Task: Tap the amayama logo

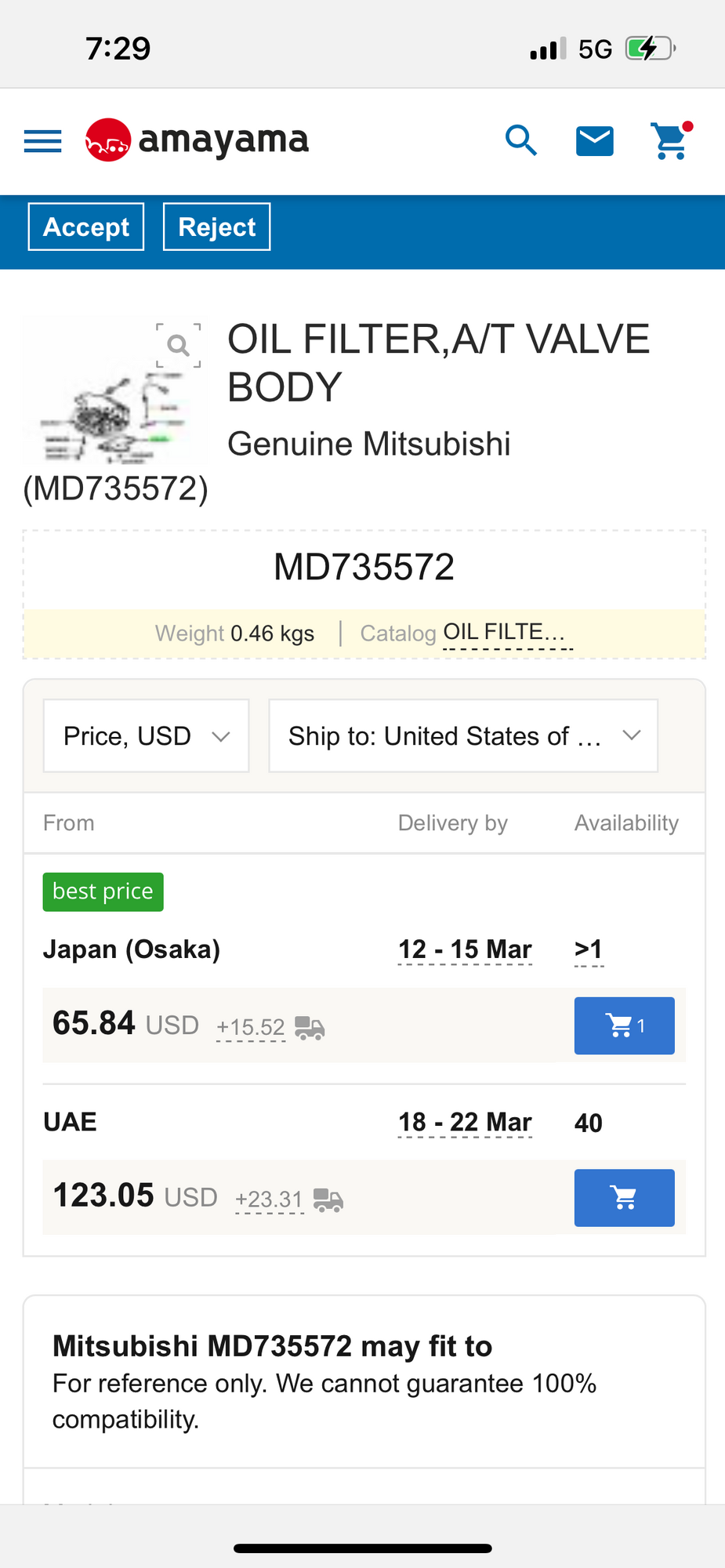Action: pos(197,140)
